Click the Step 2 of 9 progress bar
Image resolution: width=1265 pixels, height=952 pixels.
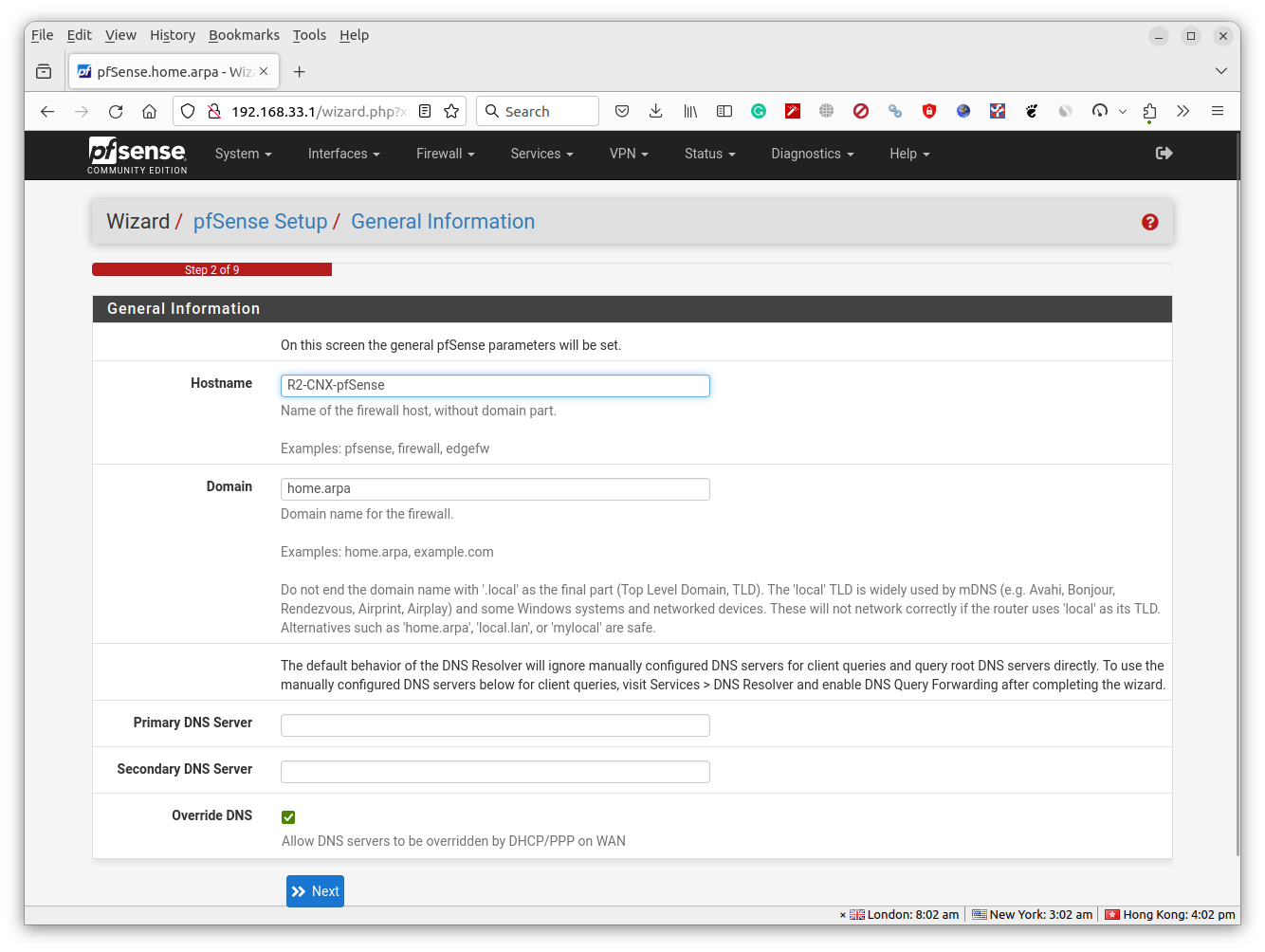click(x=211, y=270)
